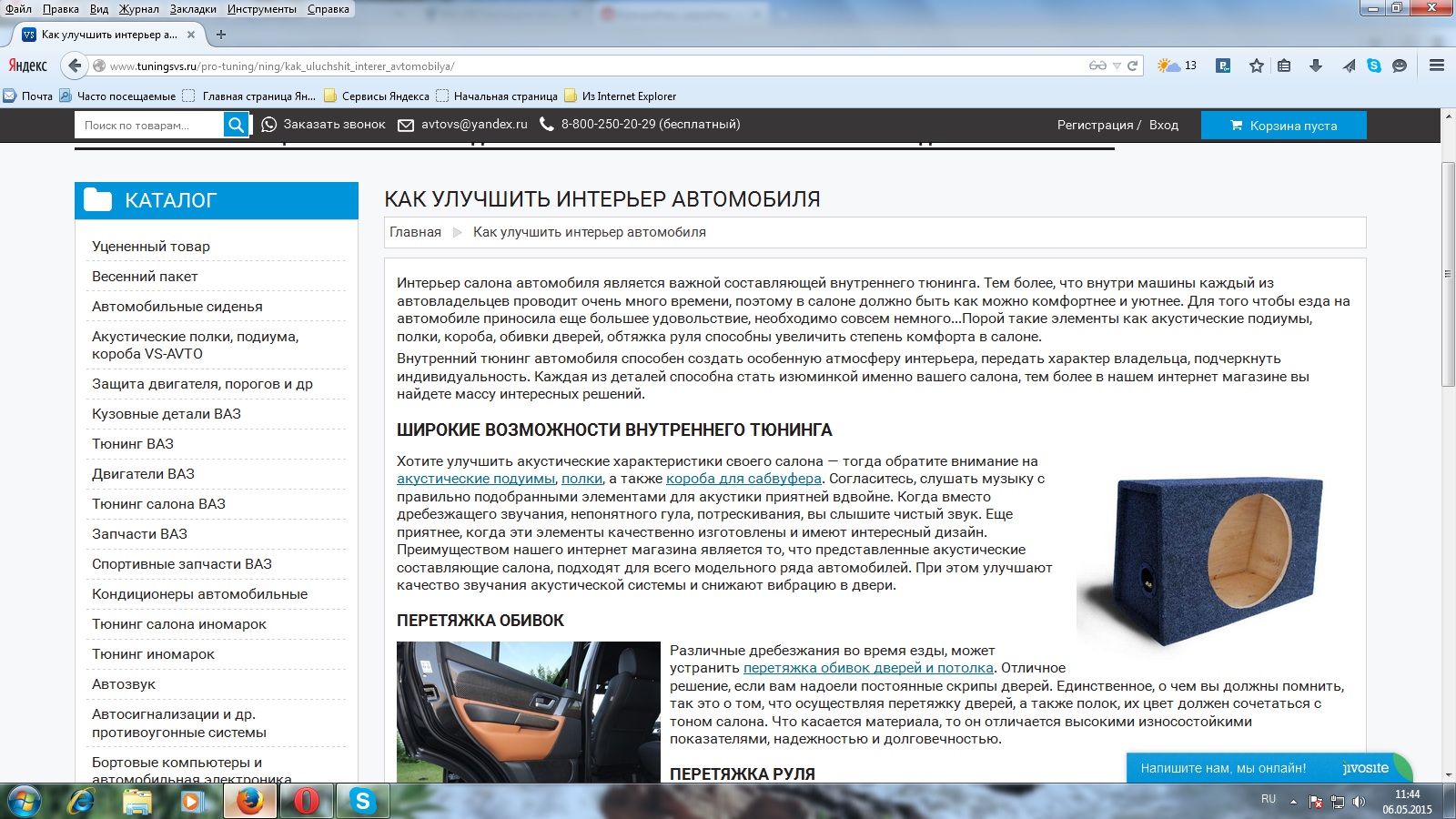The width and height of the screenshot is (1456, 819).
Task: Open URL history dropdown arrow
Action: click(1117, 66)
